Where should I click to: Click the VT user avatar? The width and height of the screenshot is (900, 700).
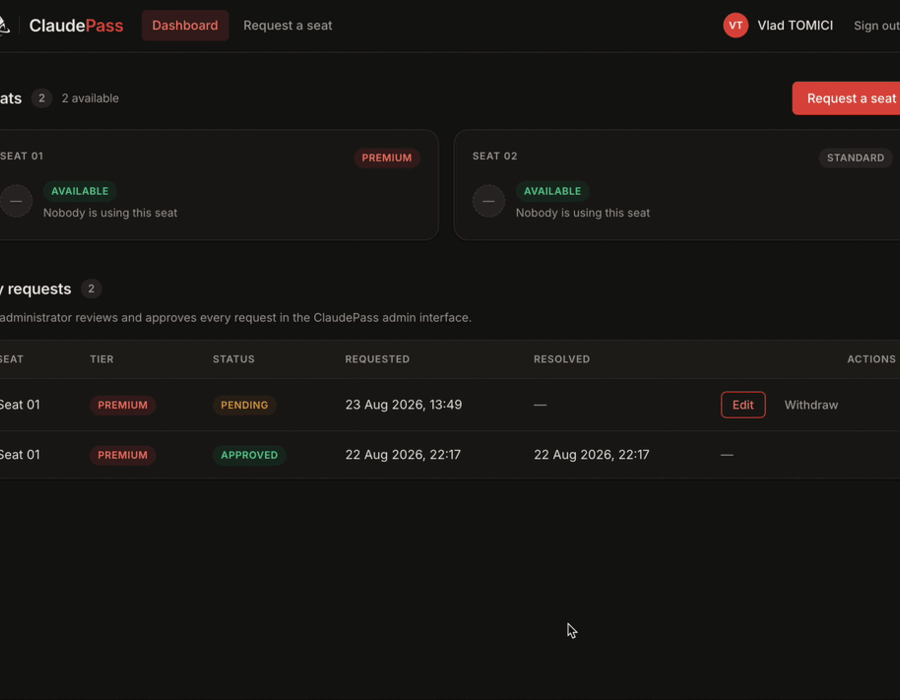(735, 25)
